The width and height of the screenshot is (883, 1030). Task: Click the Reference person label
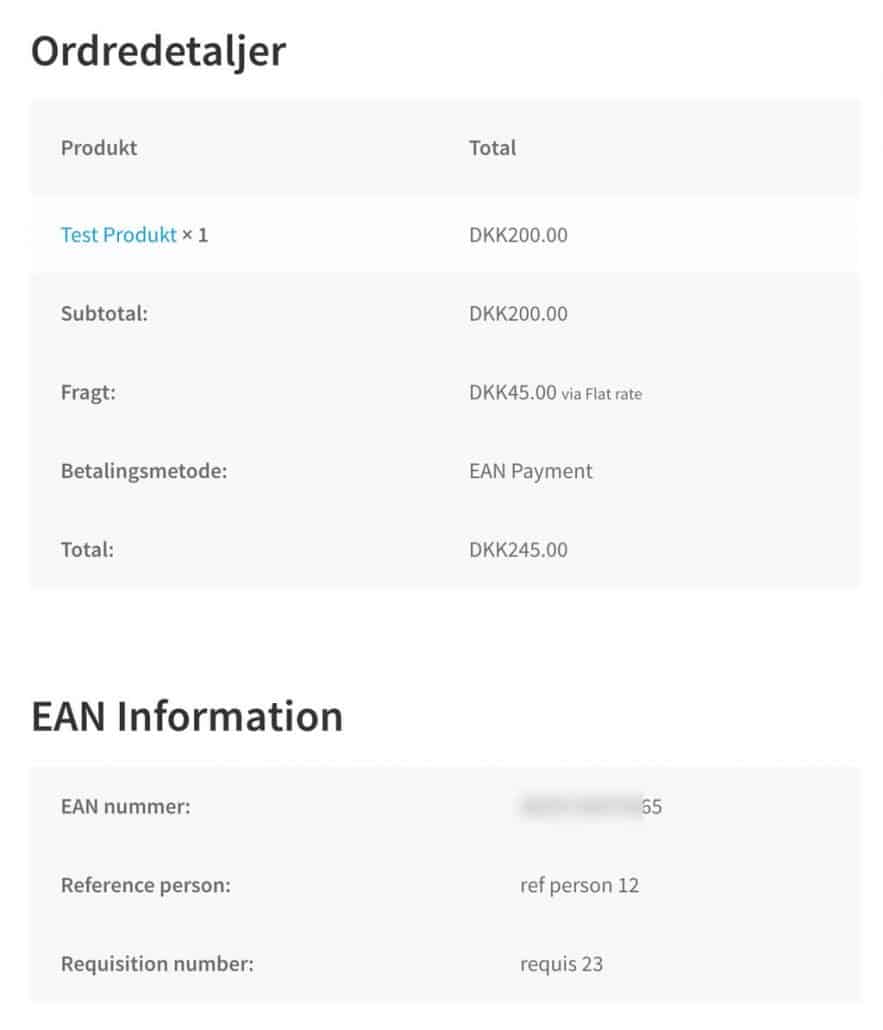(x=146, y=885)
